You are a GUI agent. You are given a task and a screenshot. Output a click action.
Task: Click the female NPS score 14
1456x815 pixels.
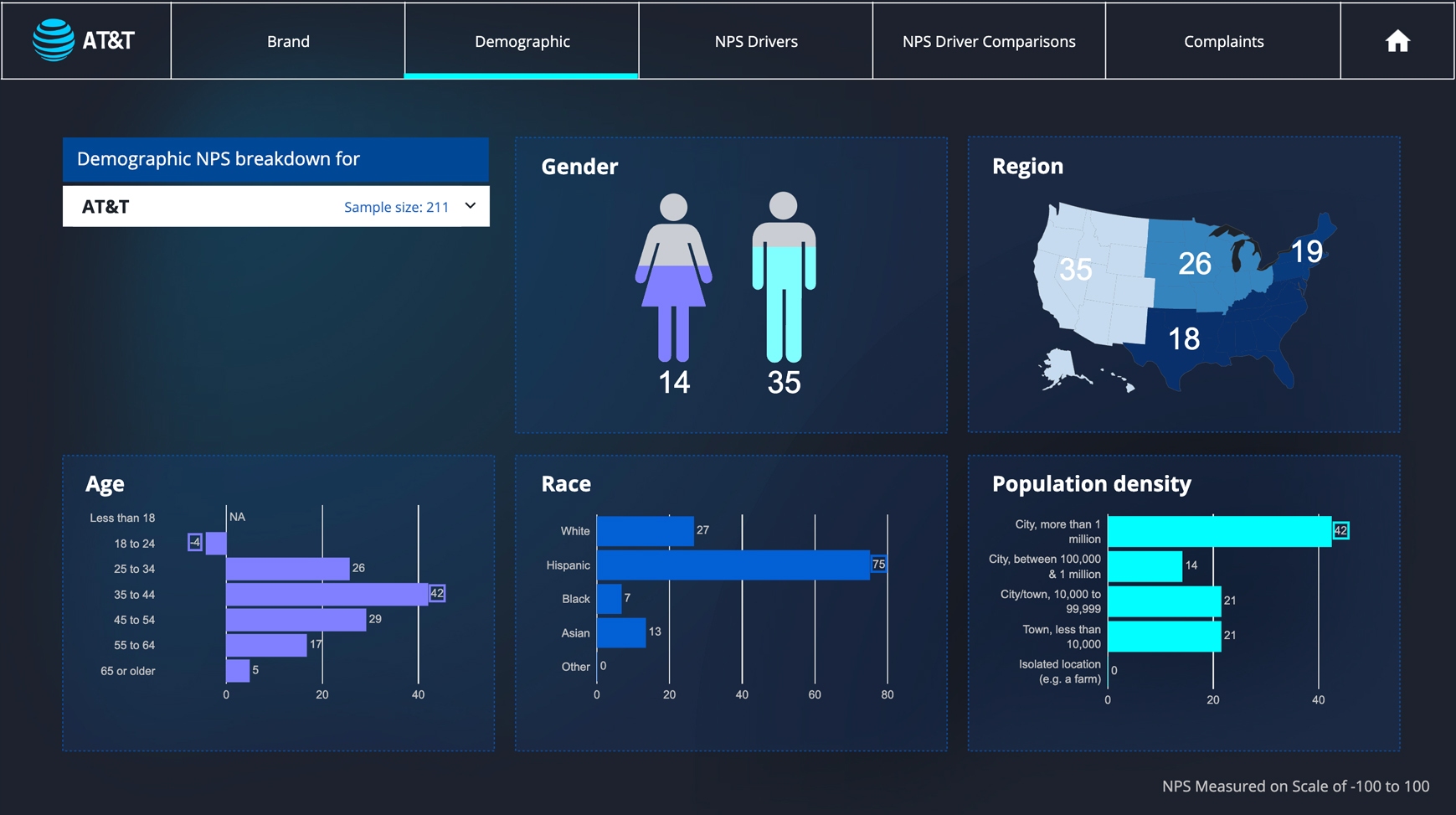[x=674, y=382]
